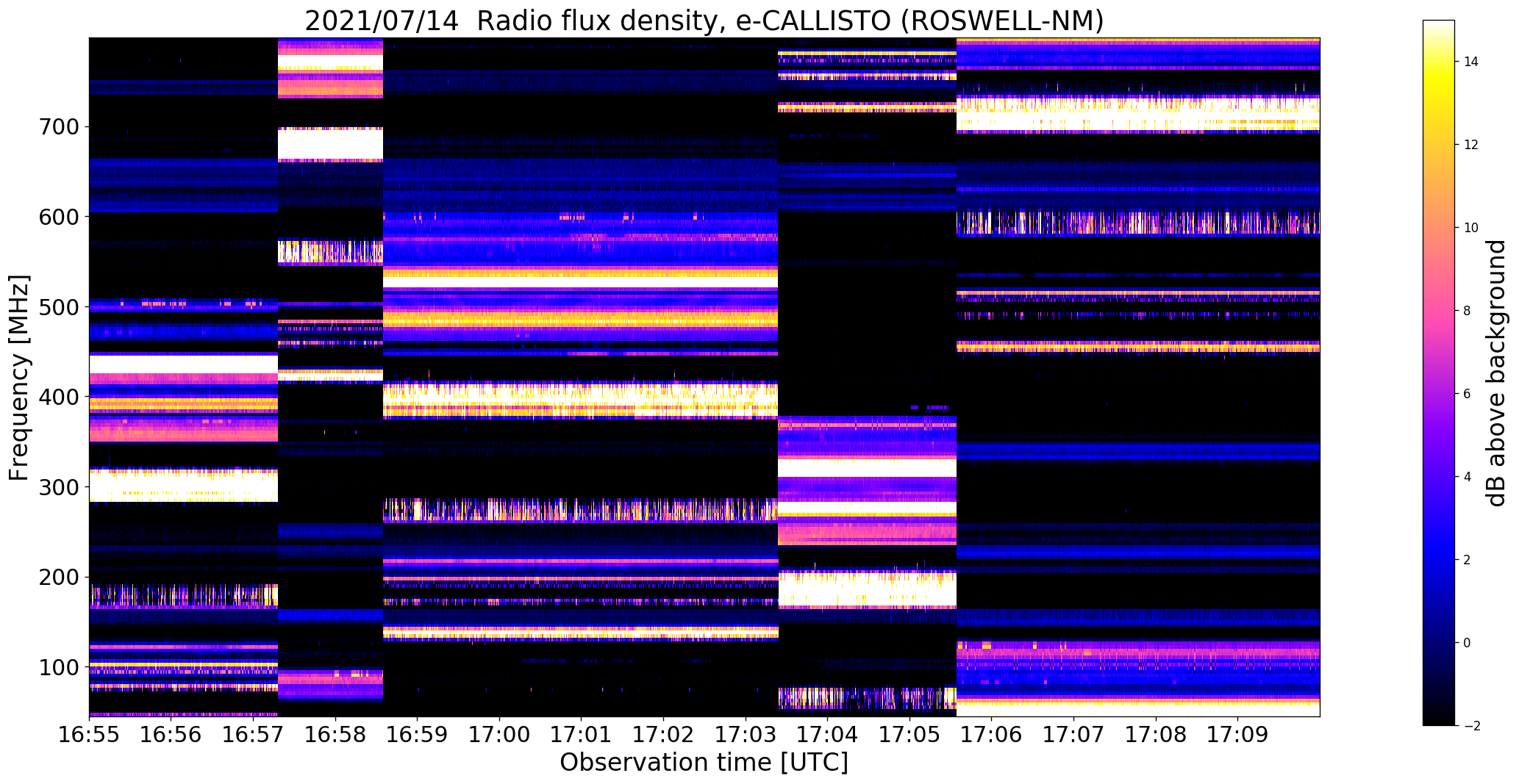Click the colorbar tick label −2
The height and width of the screenshot is (784, 1519).
pos(1471,726)
